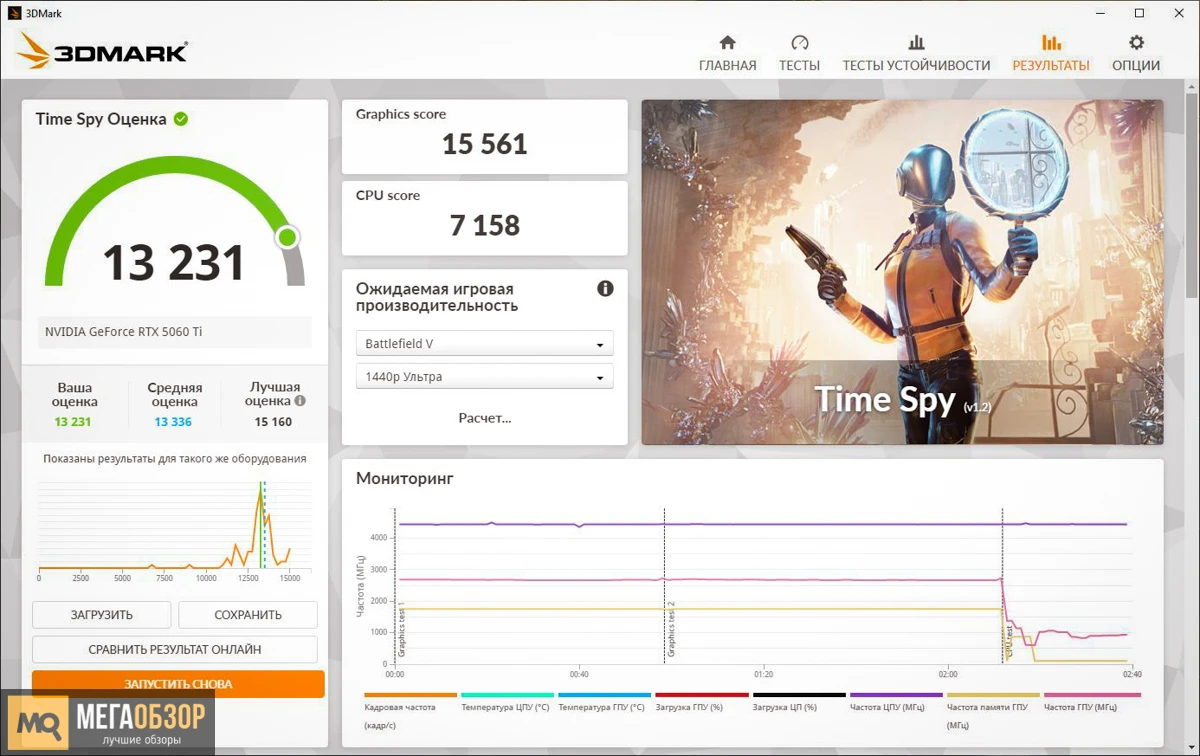Click the Time Spy preview image
Viewport: 1200px width, 756px height.
pyautogui.click(x=902, y=272)
